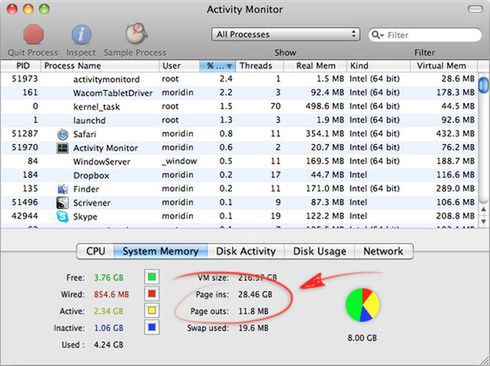Click the blue Inactive memory color swatch

click(152, 327)
